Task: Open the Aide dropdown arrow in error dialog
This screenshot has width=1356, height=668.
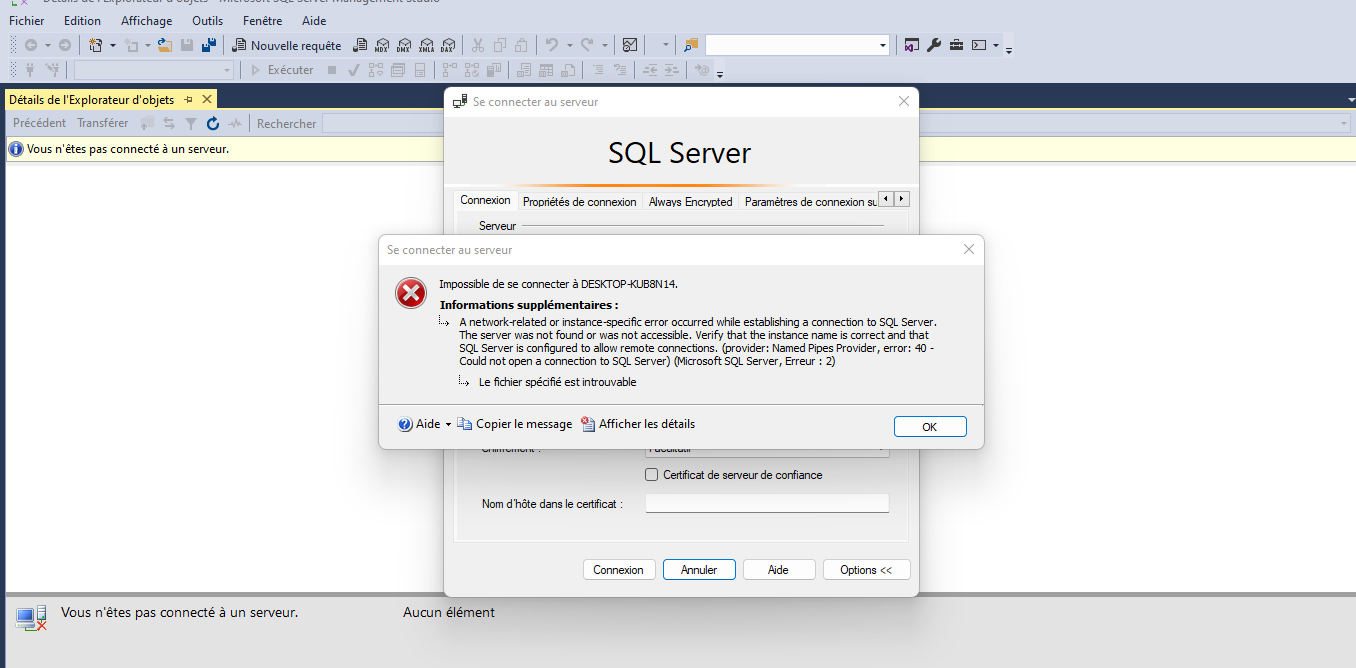Action: (448, 425)
